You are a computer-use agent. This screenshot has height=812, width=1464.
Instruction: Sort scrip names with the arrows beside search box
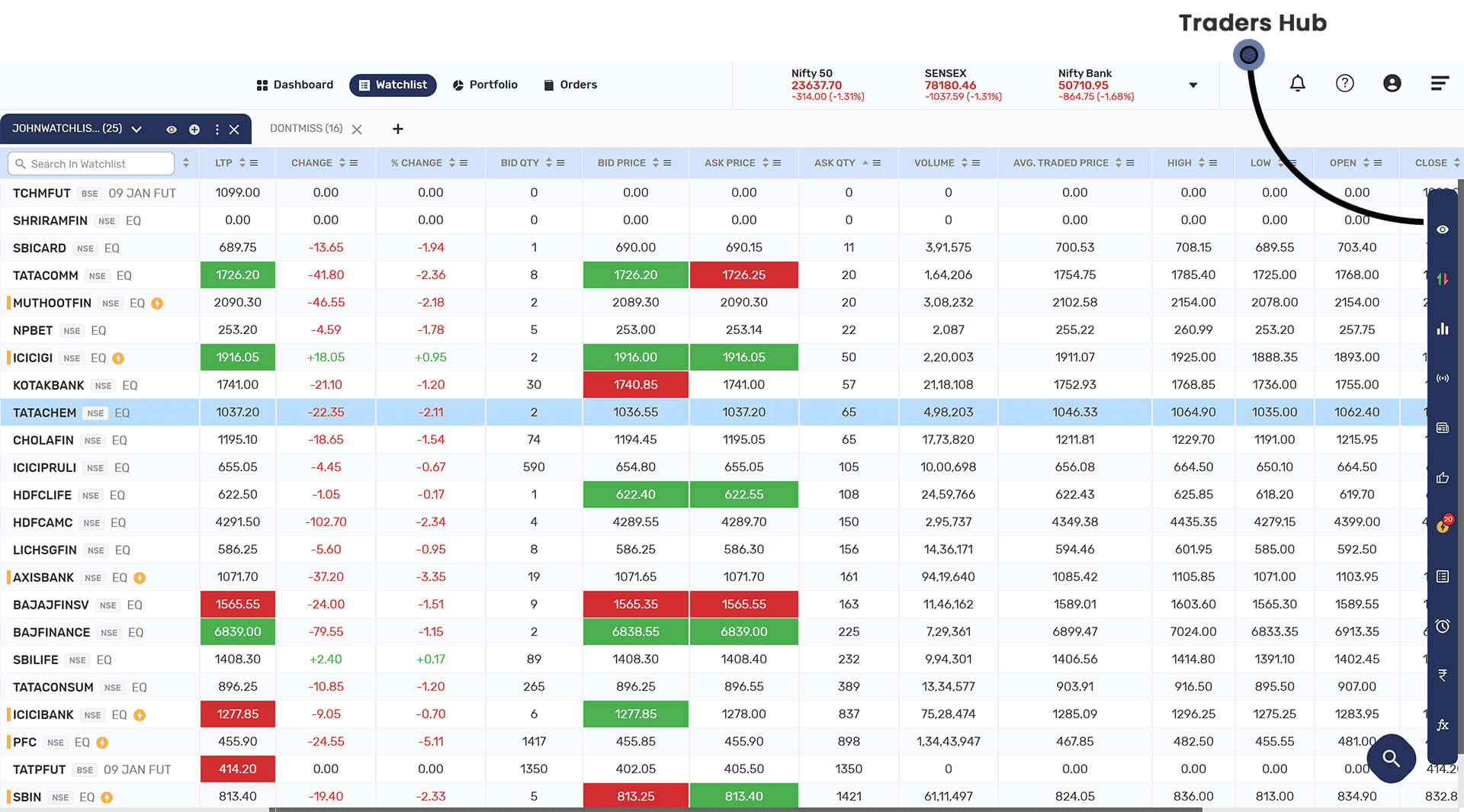tap(186, 163)
